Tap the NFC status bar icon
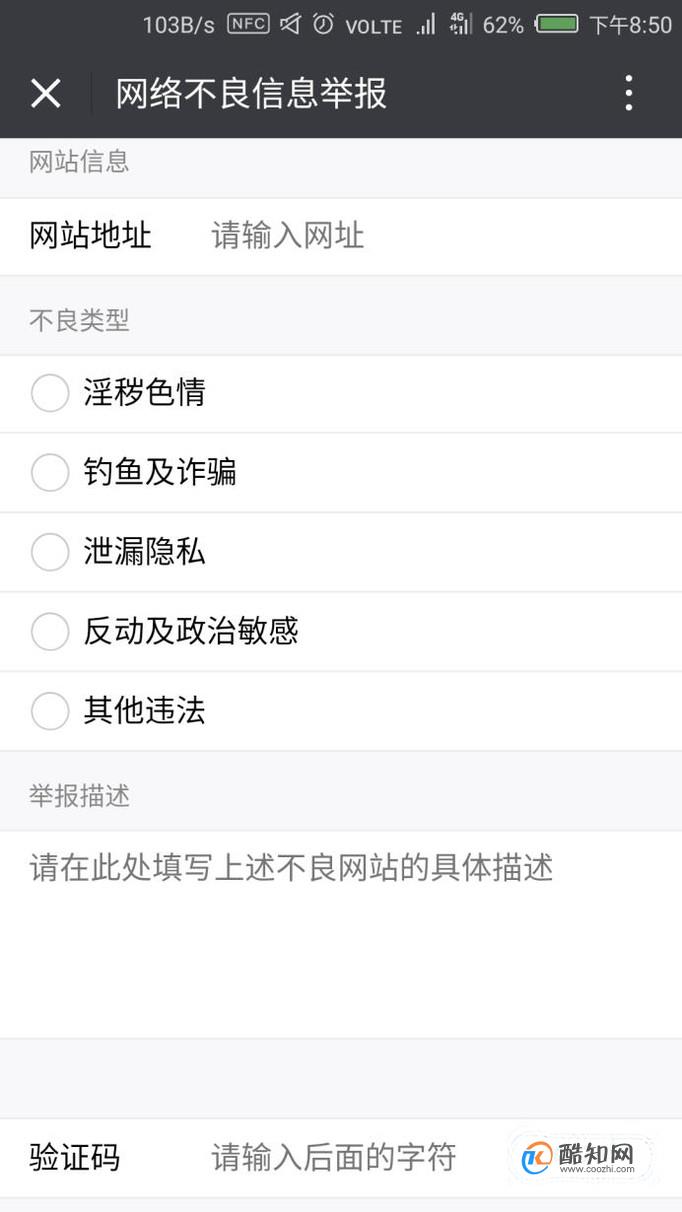 coord(248,24)
